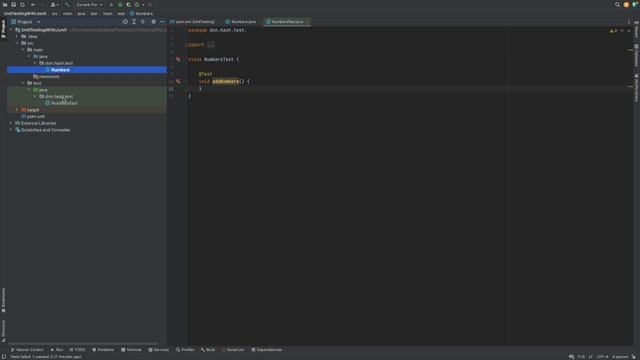640x360 pixels.
Task: Open the Terminal tool window
Action: (131, 350)
